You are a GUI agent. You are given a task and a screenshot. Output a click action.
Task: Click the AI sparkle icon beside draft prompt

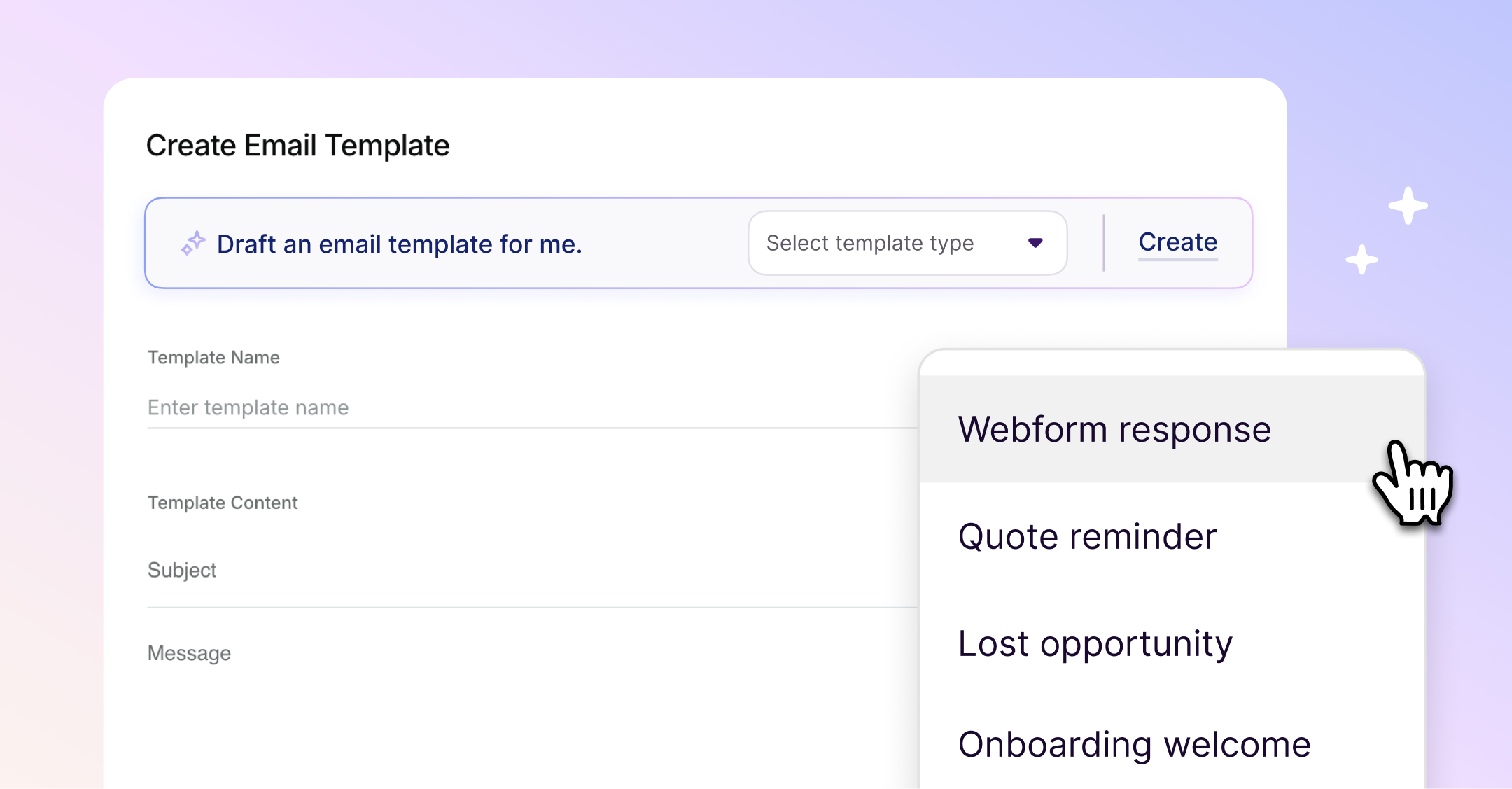193,244
